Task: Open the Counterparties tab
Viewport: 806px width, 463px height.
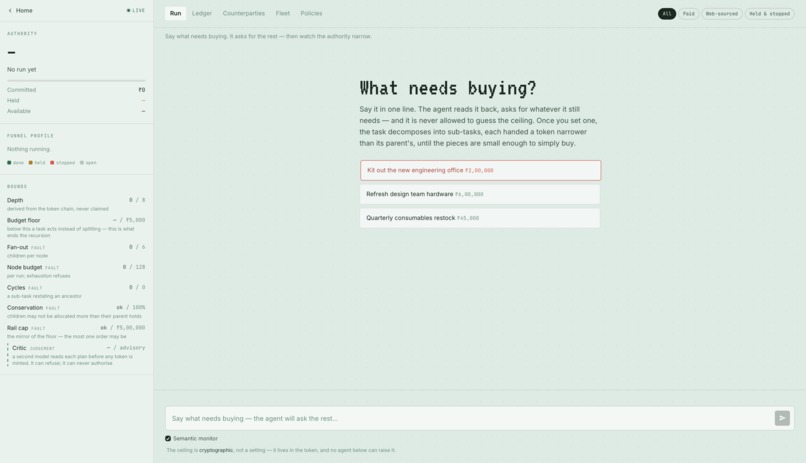Action: 244,13
